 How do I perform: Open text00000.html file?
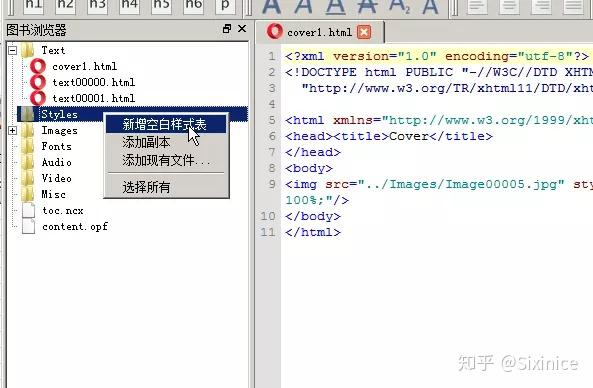click(93, 82)
